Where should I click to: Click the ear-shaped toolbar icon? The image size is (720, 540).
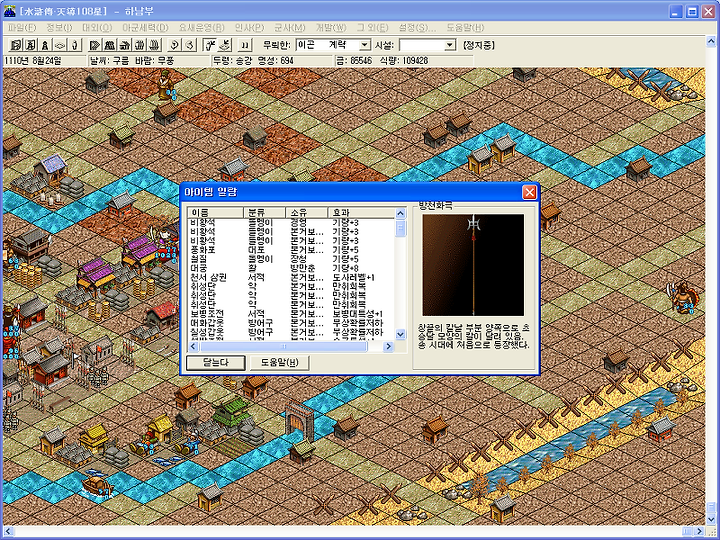pyautogui.click(x=174, y=45)
